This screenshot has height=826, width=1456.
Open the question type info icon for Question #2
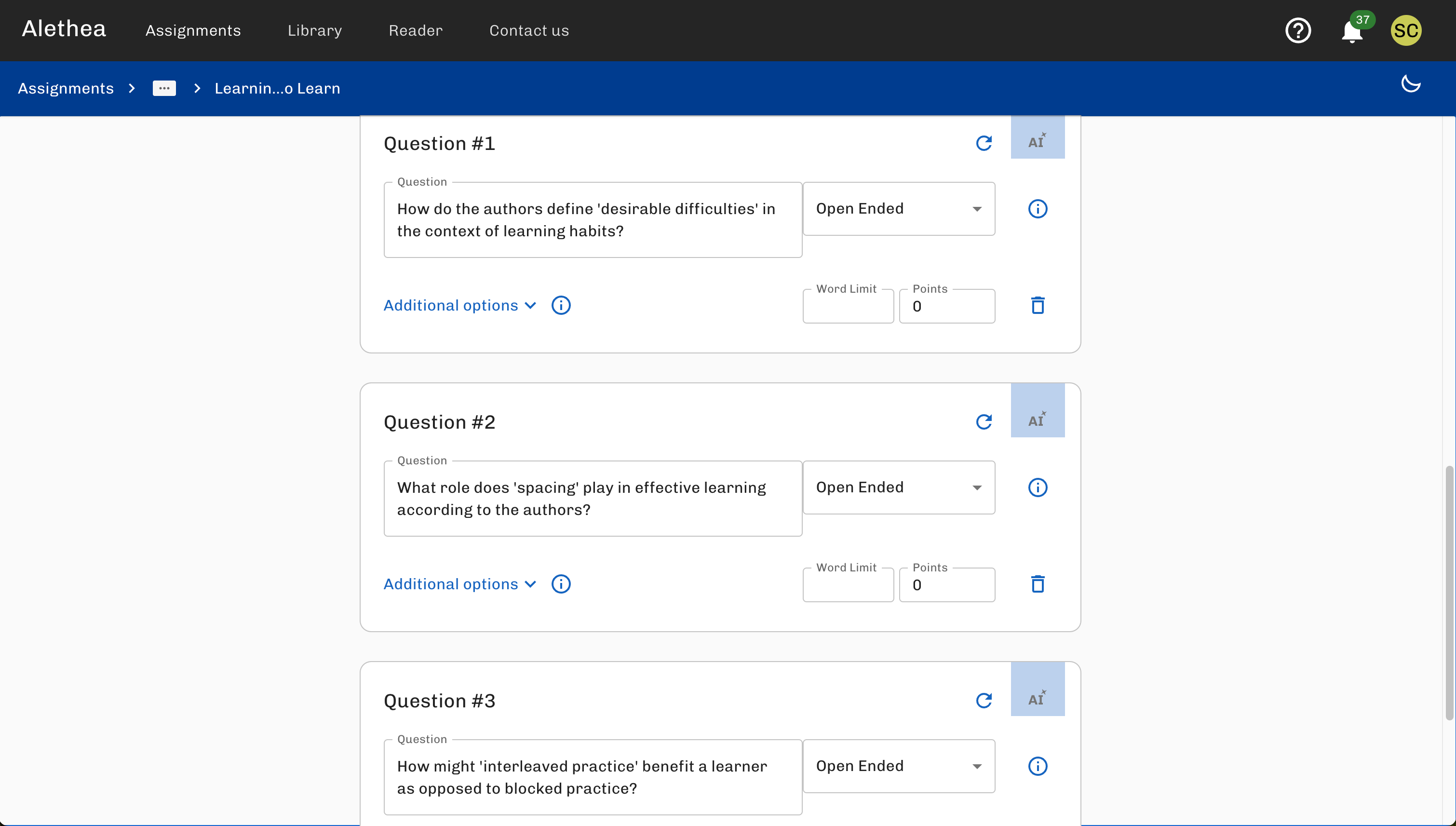click(1038, 487)
